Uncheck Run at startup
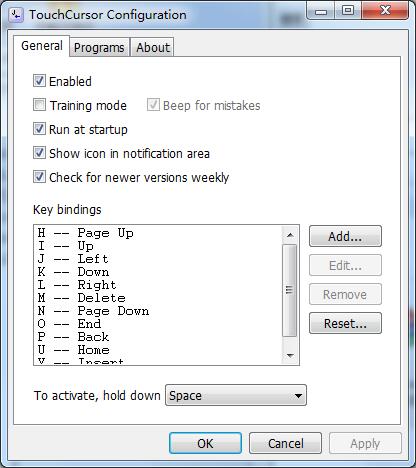This screenshot has height=468, width=416. (x=39, y=129)
